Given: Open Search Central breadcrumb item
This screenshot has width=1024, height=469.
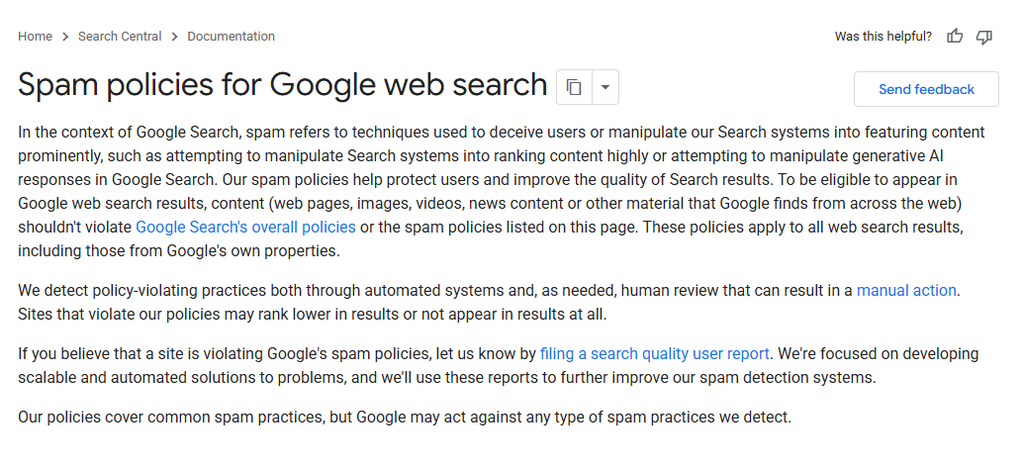Looking at the screenshot, I should pos(120,37).
